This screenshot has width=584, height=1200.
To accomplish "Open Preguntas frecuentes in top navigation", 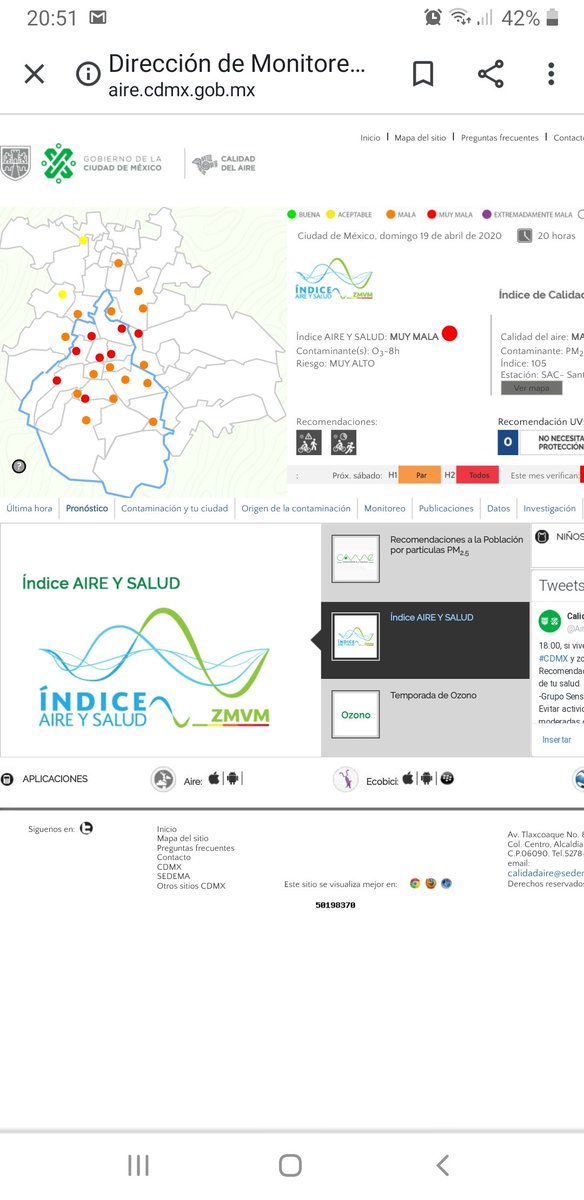I will [x=500, y=138].
